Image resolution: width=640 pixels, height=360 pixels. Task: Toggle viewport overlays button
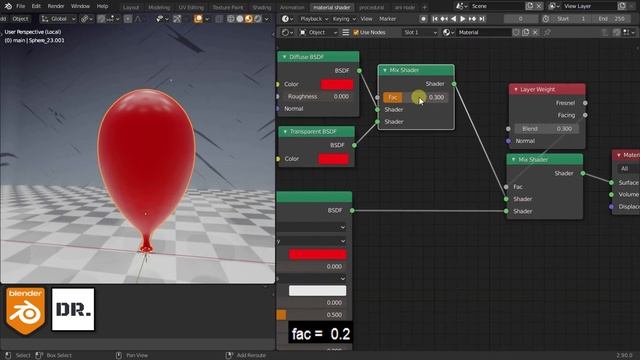pos(198,19)
